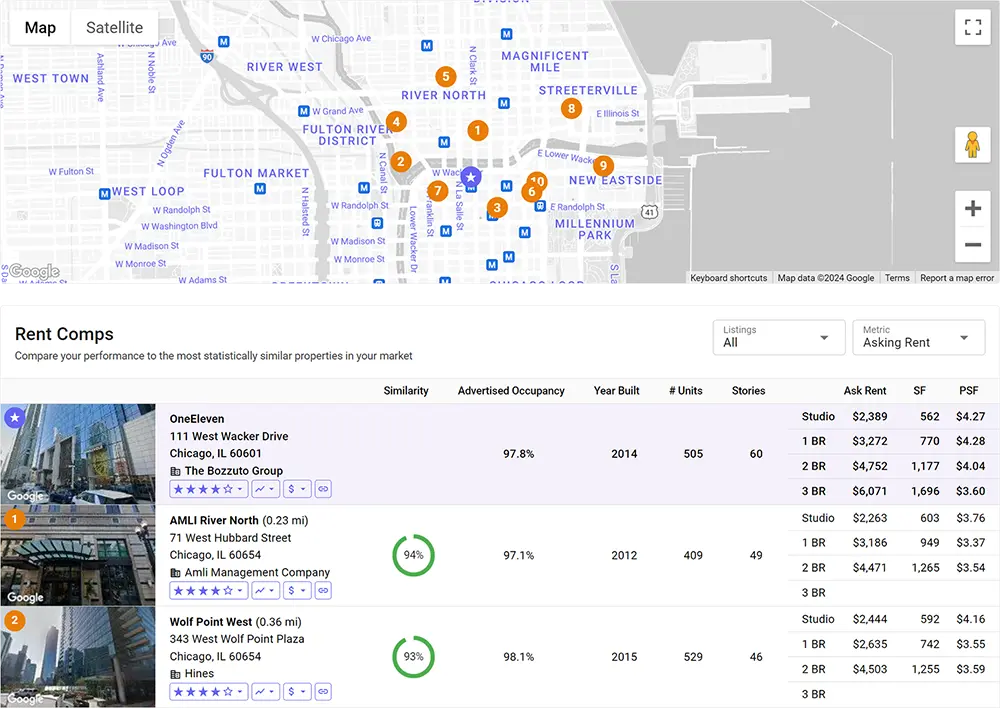Click the AMLI River North property thumbnail photo

pyautogui.click(x=78, y=555)
